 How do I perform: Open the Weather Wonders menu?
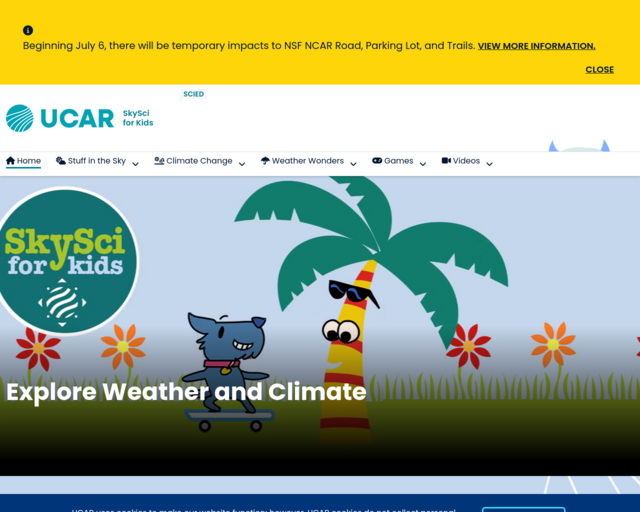tap(302, 161)
